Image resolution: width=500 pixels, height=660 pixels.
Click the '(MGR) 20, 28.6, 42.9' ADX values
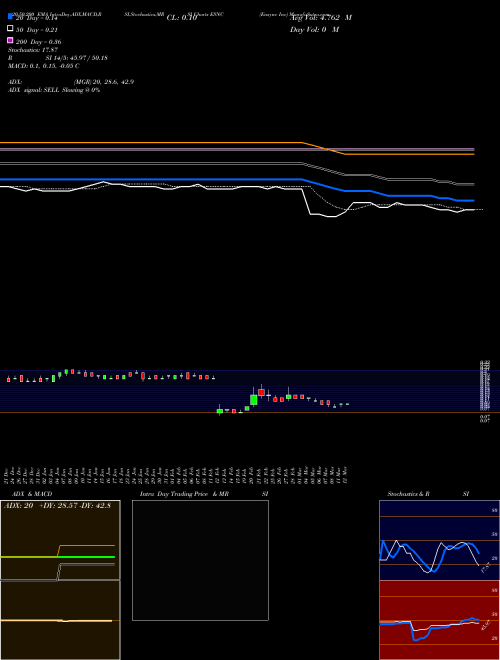point(104,82)
